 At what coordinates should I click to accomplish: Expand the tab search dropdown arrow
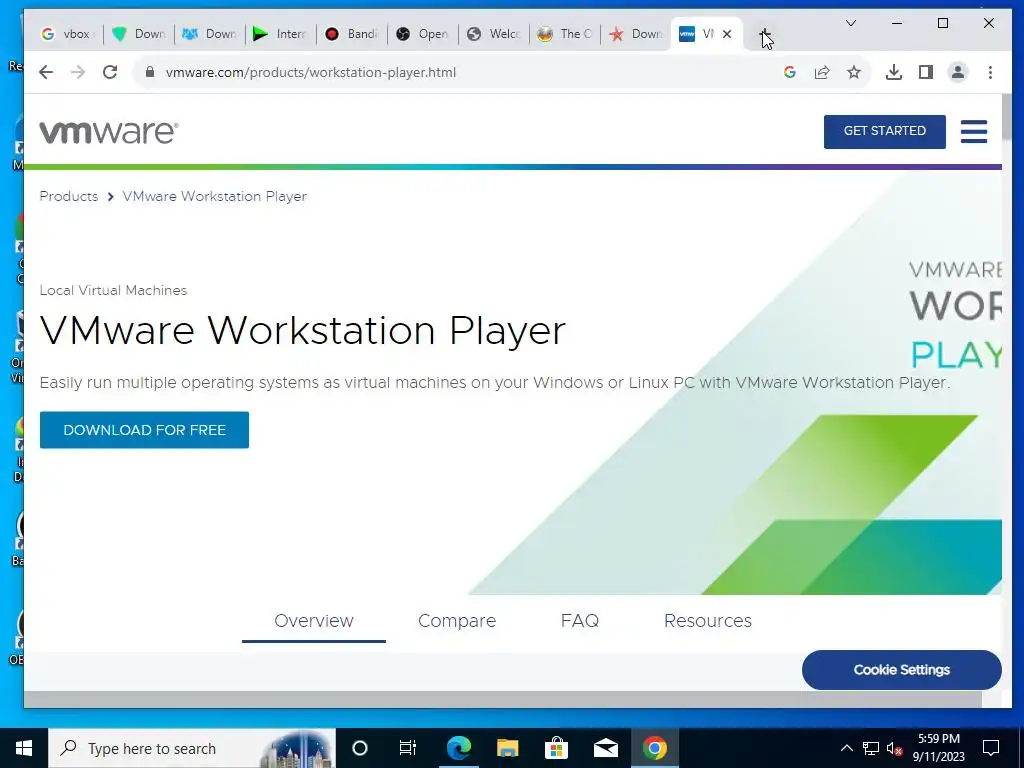[850, 23]
